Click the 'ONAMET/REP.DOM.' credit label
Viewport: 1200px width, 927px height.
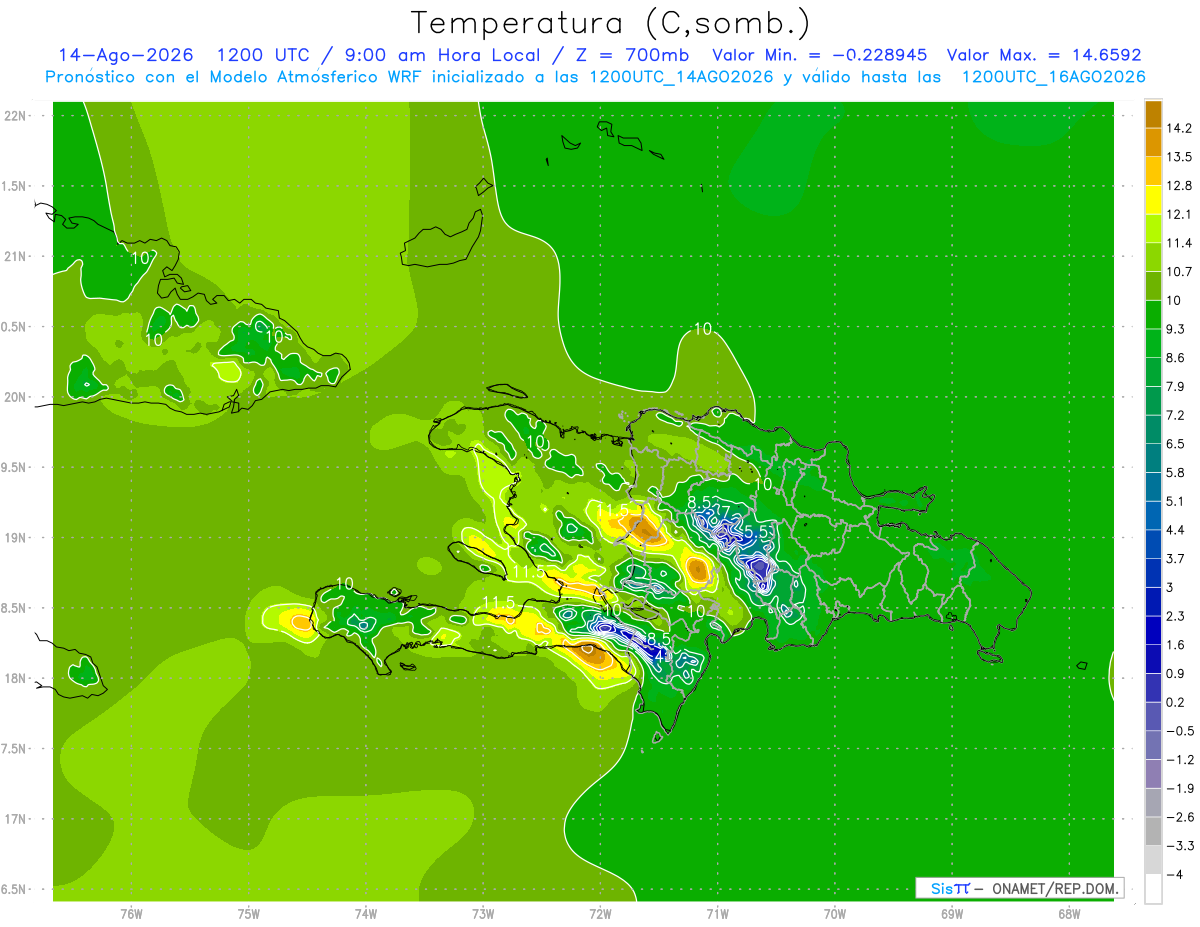(1056, 888)
